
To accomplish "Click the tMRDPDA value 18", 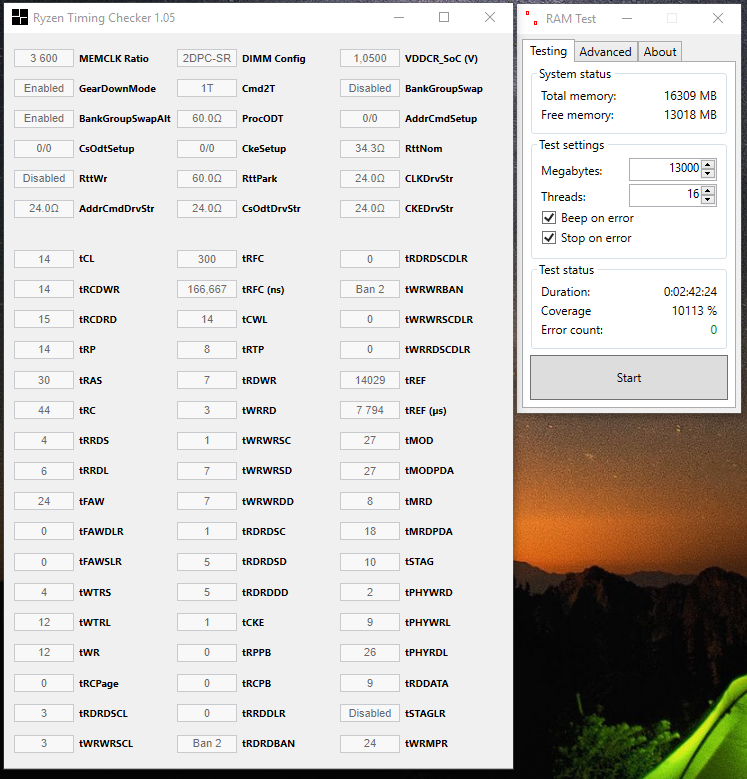I will pos(370,531).
